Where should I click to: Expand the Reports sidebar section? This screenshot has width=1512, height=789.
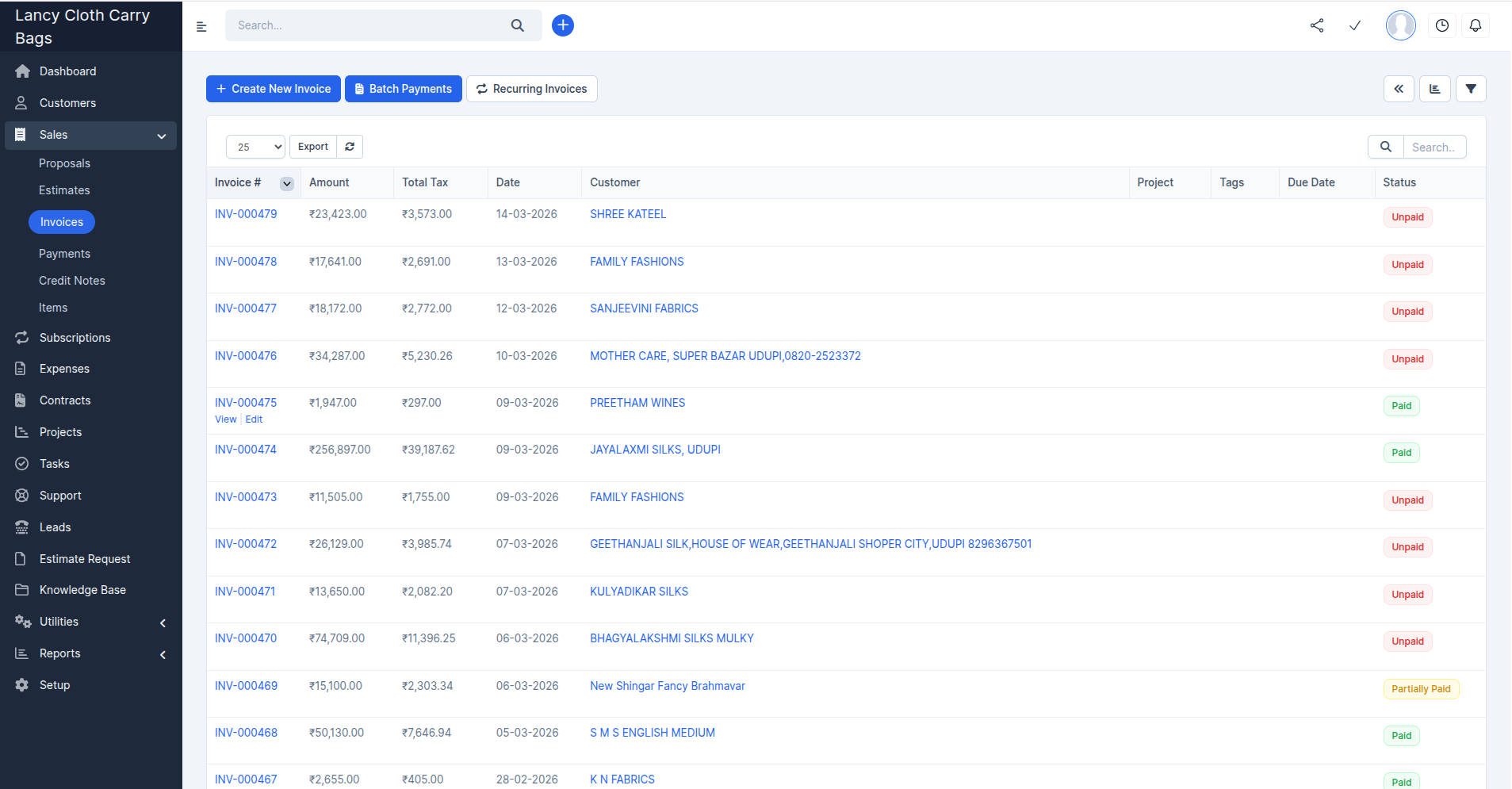point(163,653)
